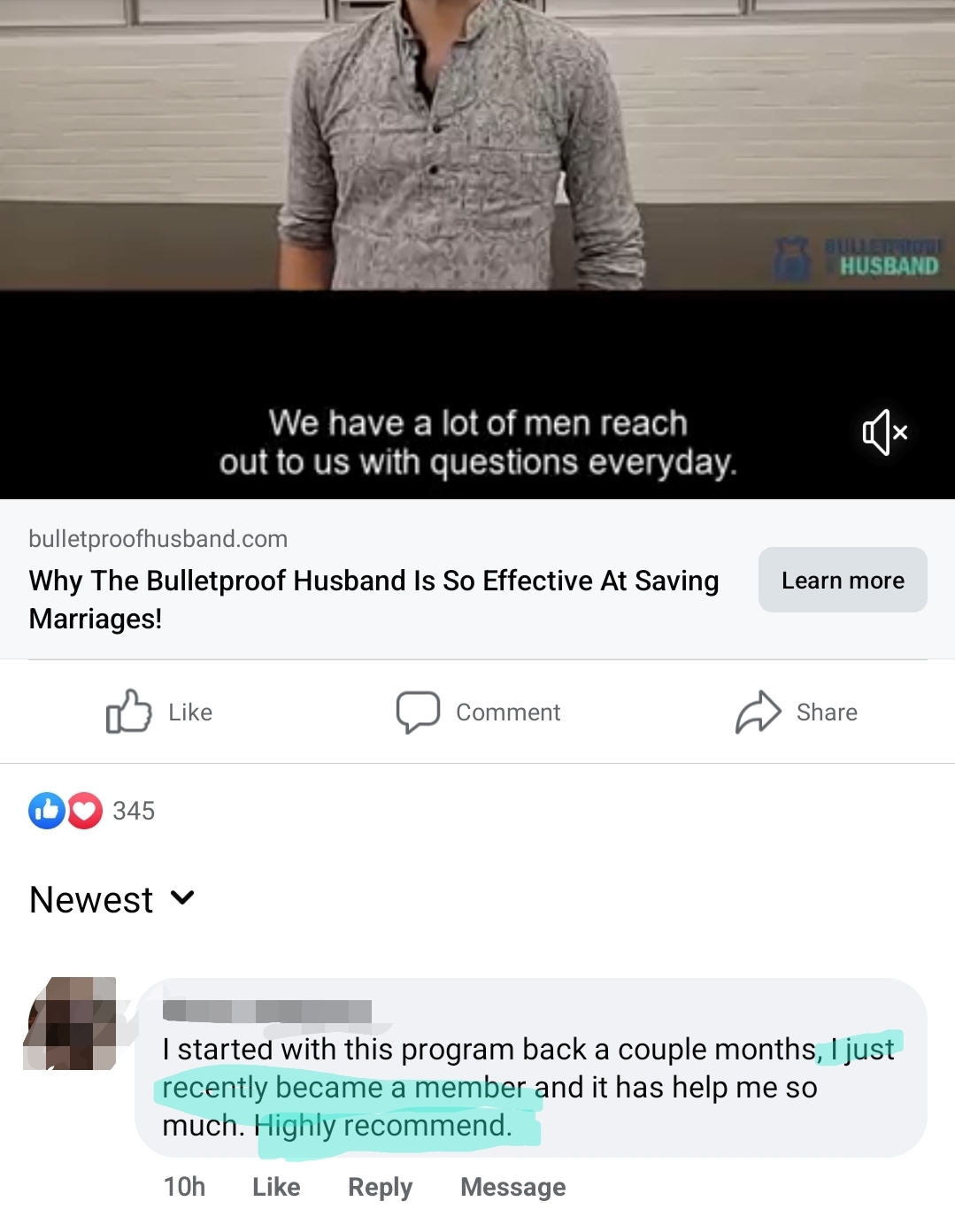
Task: Click the Bulletproof Husband logo watermark
Action: click(x=856, y=258)
